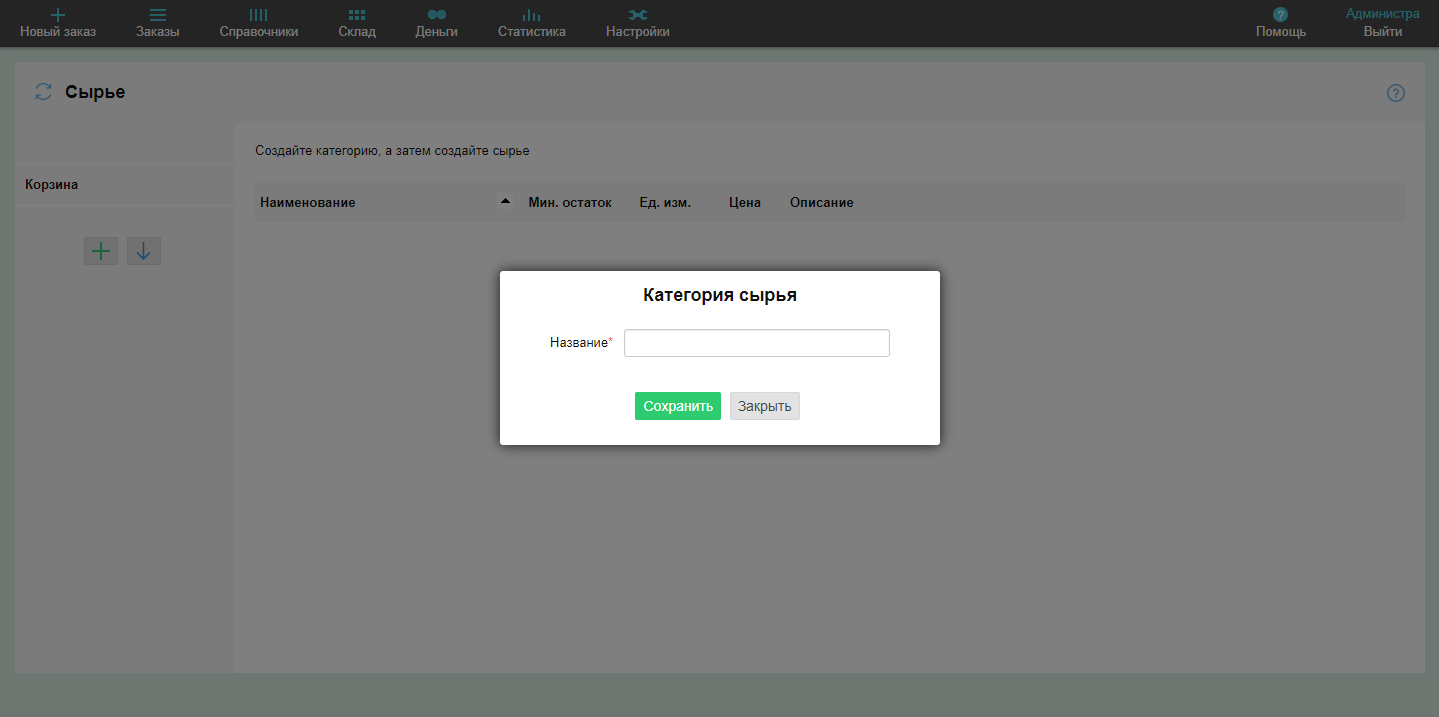Click the Сохранить button
Image resolution: width=1439 pixels, height=717 pixels.
(678, 406)
